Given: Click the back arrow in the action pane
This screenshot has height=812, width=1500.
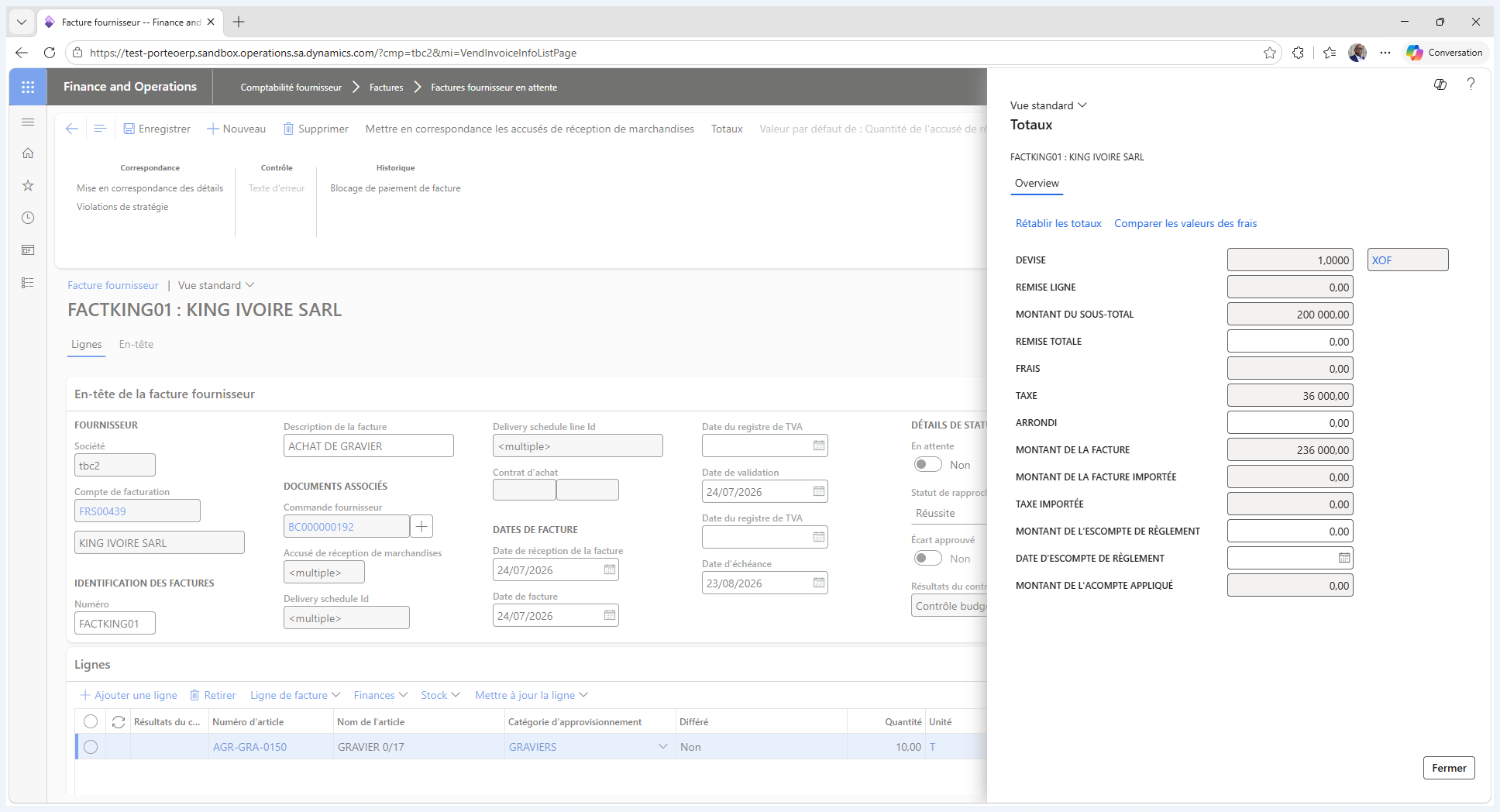Looking at the screenshot, I should click(72, 129).
